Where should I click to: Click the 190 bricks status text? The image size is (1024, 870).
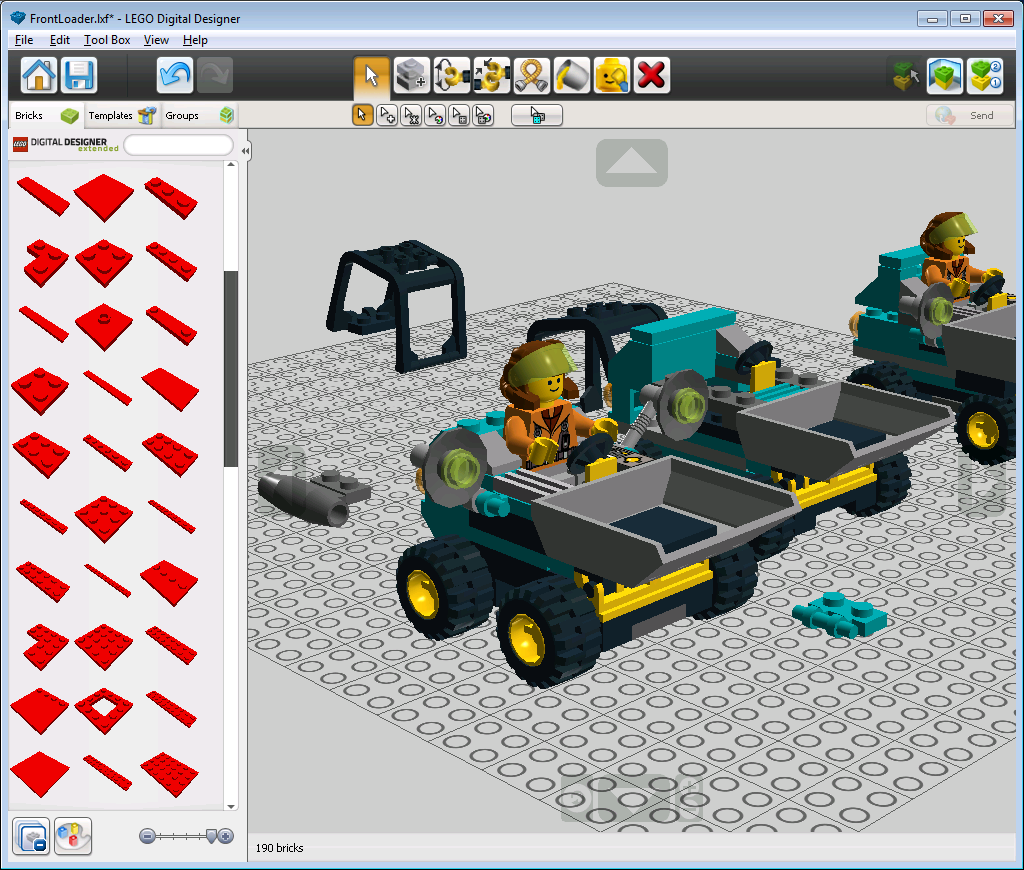pos(280,848)
